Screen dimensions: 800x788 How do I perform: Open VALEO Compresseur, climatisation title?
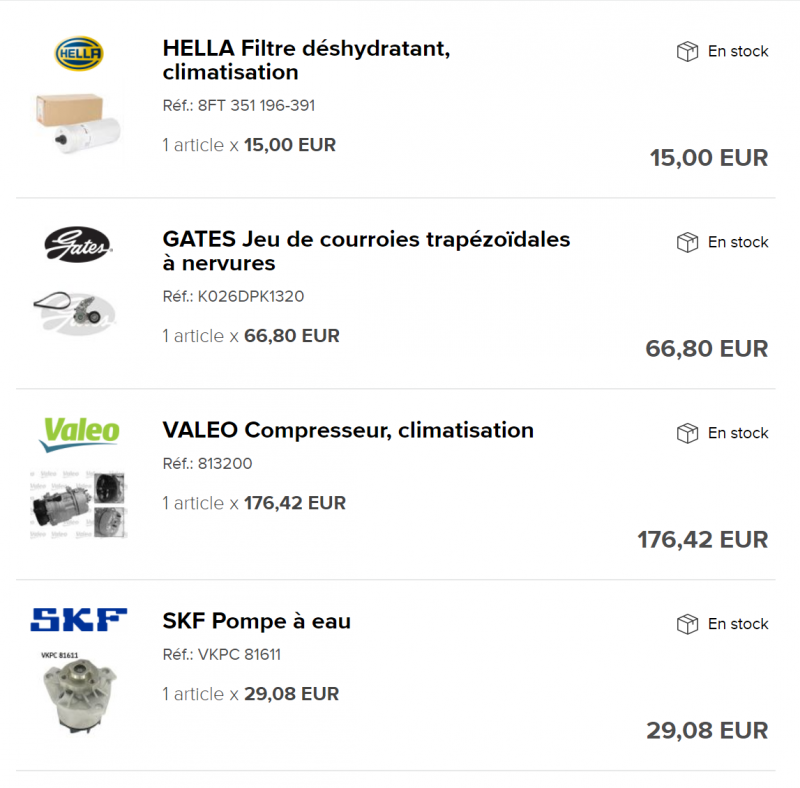coord(348,430)
